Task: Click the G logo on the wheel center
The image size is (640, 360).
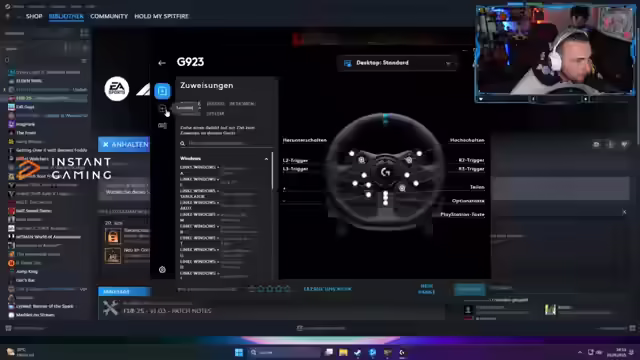Action: coord(385,173)
